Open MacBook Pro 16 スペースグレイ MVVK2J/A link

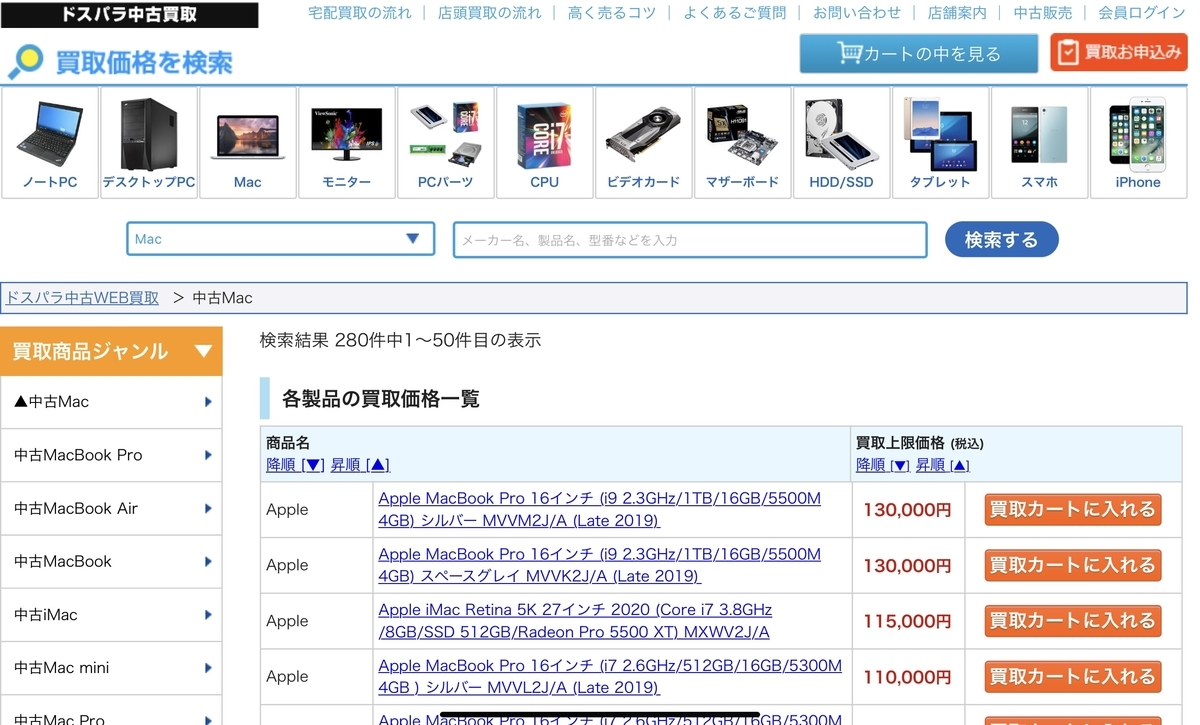tap(600, 565)
